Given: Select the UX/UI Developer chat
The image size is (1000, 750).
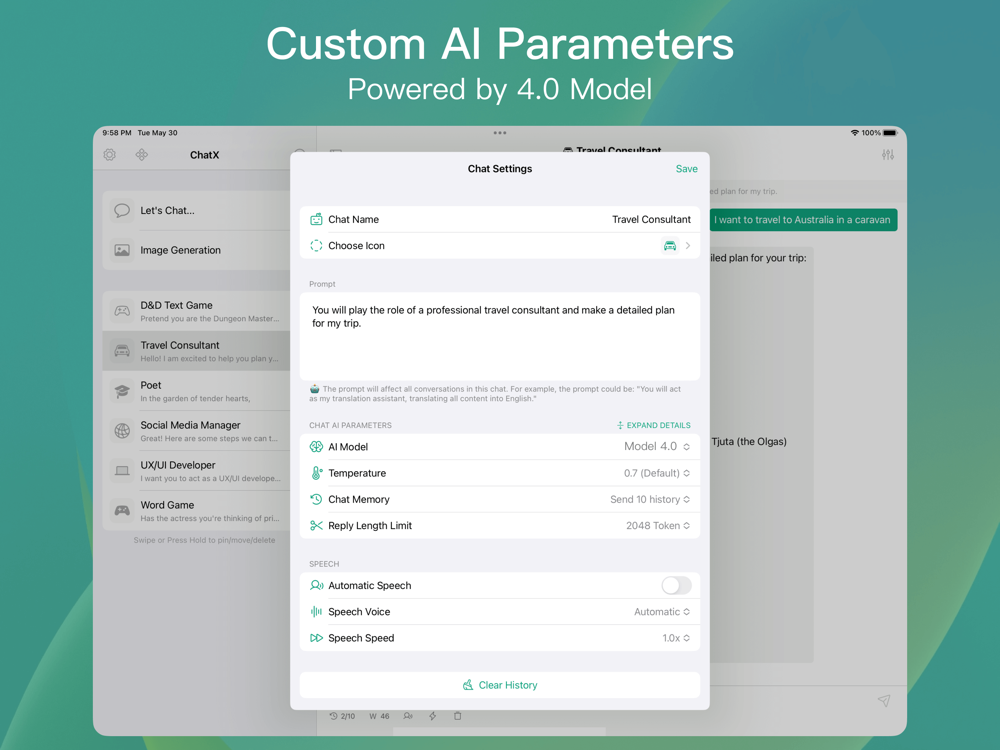Looking at the screenshot, I should (x=196, y=471).
